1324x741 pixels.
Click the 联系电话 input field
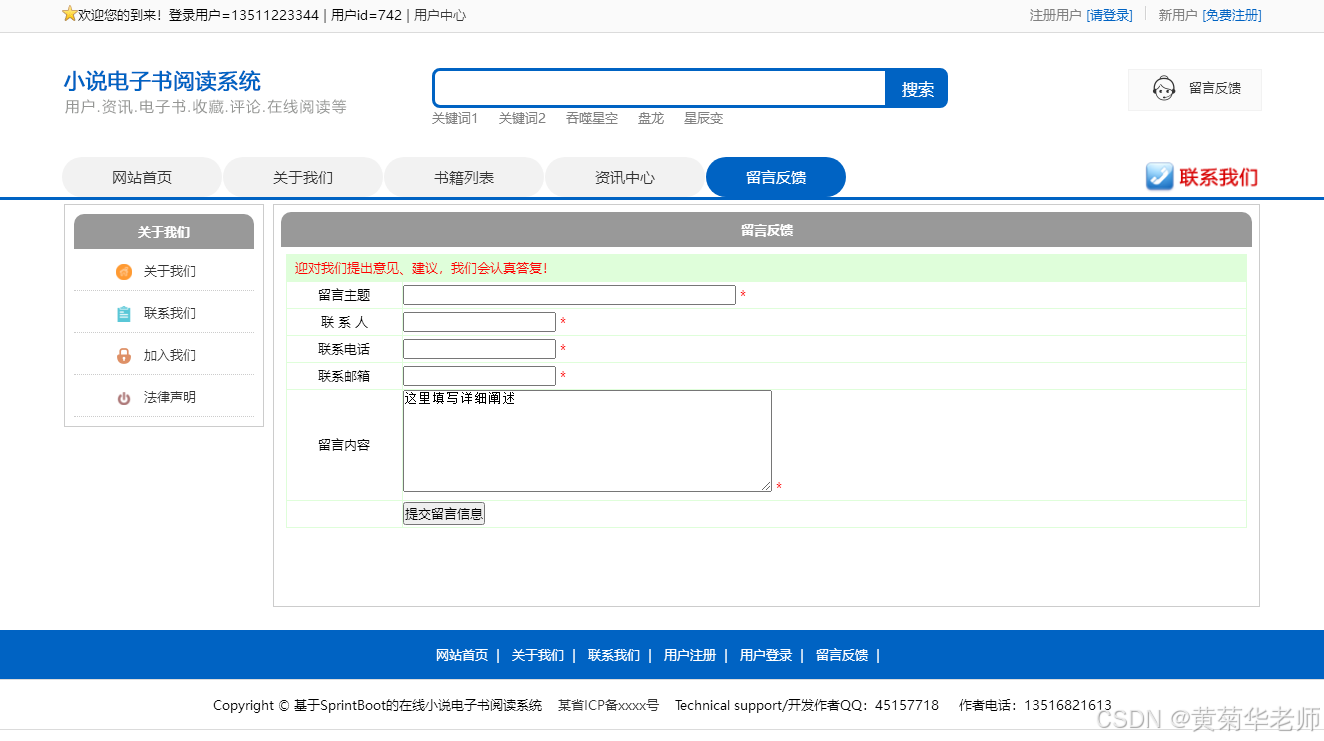point(479,349)
